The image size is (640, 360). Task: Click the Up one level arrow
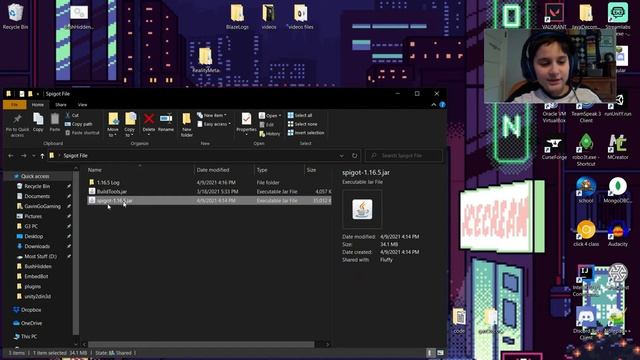(x=42, y=156)
